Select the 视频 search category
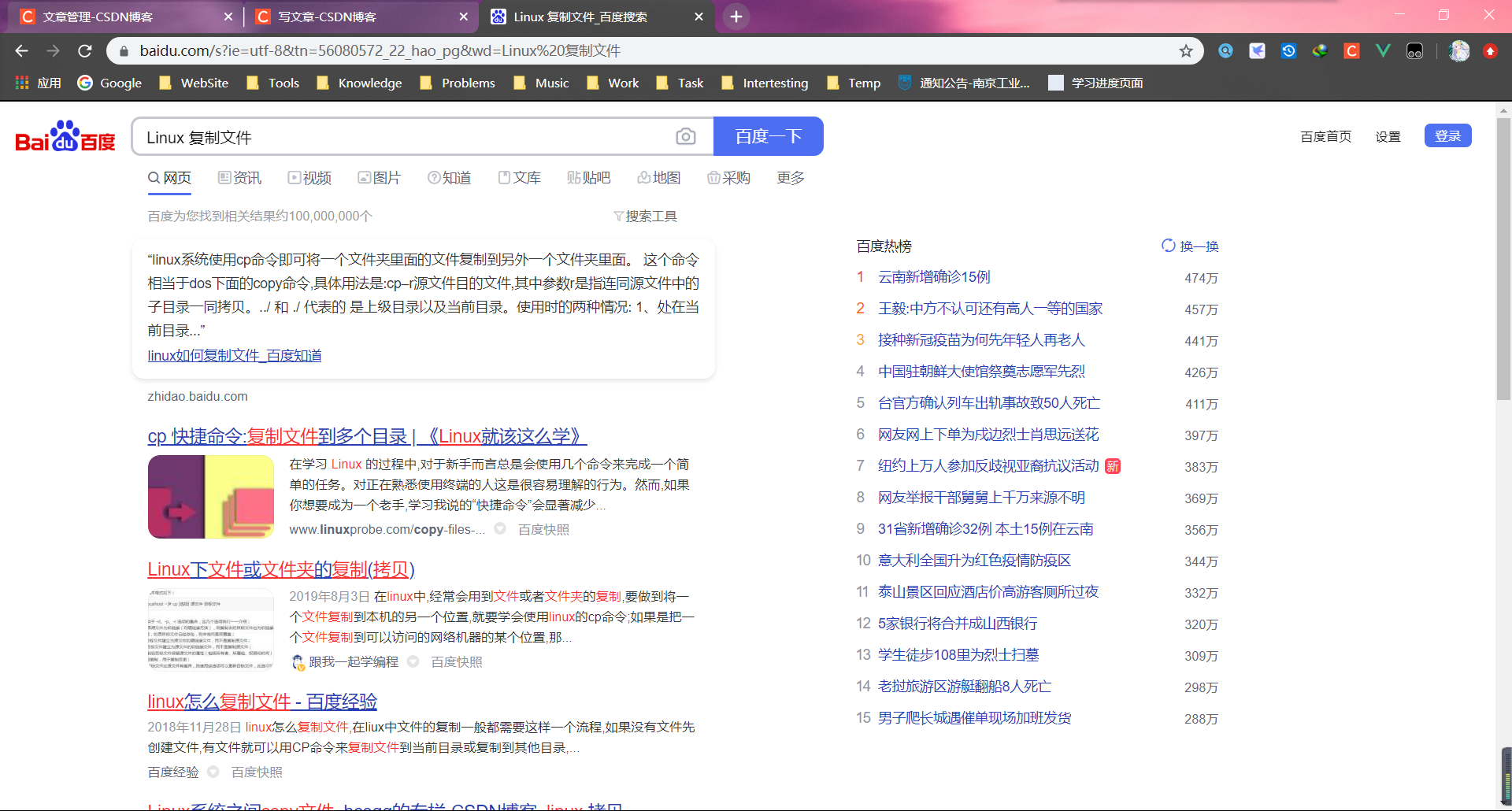 (x=309, y=178)
